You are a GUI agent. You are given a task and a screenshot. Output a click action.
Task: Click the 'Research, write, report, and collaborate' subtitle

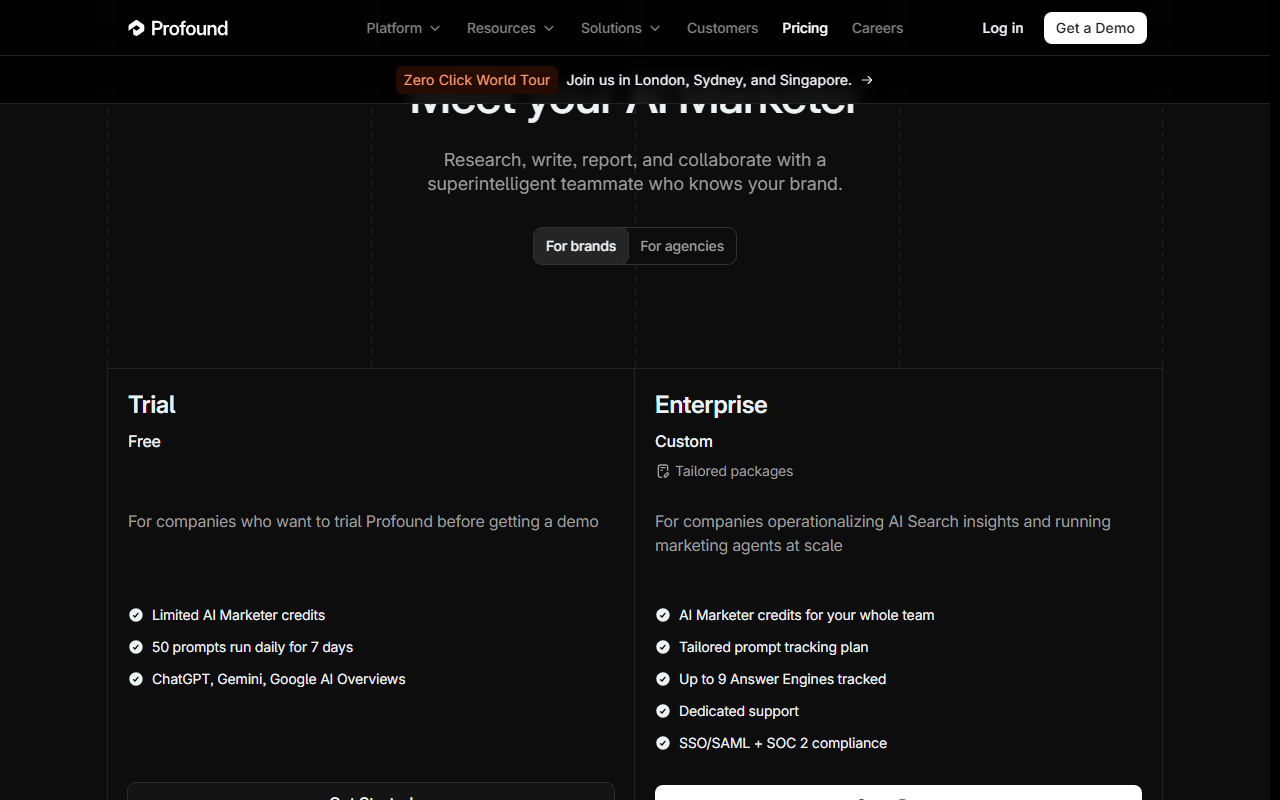[x=635, y=172]
